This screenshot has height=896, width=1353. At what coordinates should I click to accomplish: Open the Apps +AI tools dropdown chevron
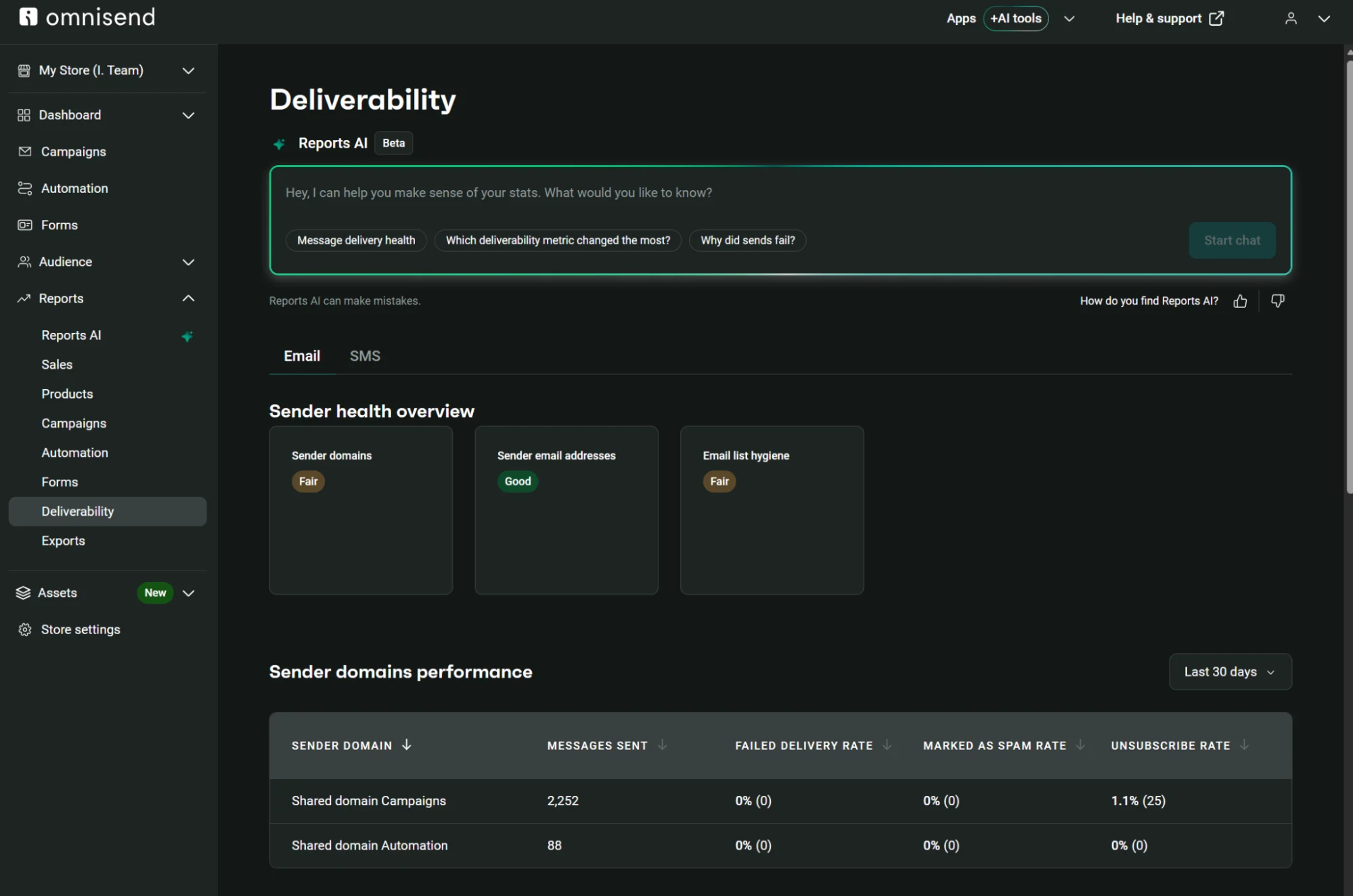click(1069, 18)
